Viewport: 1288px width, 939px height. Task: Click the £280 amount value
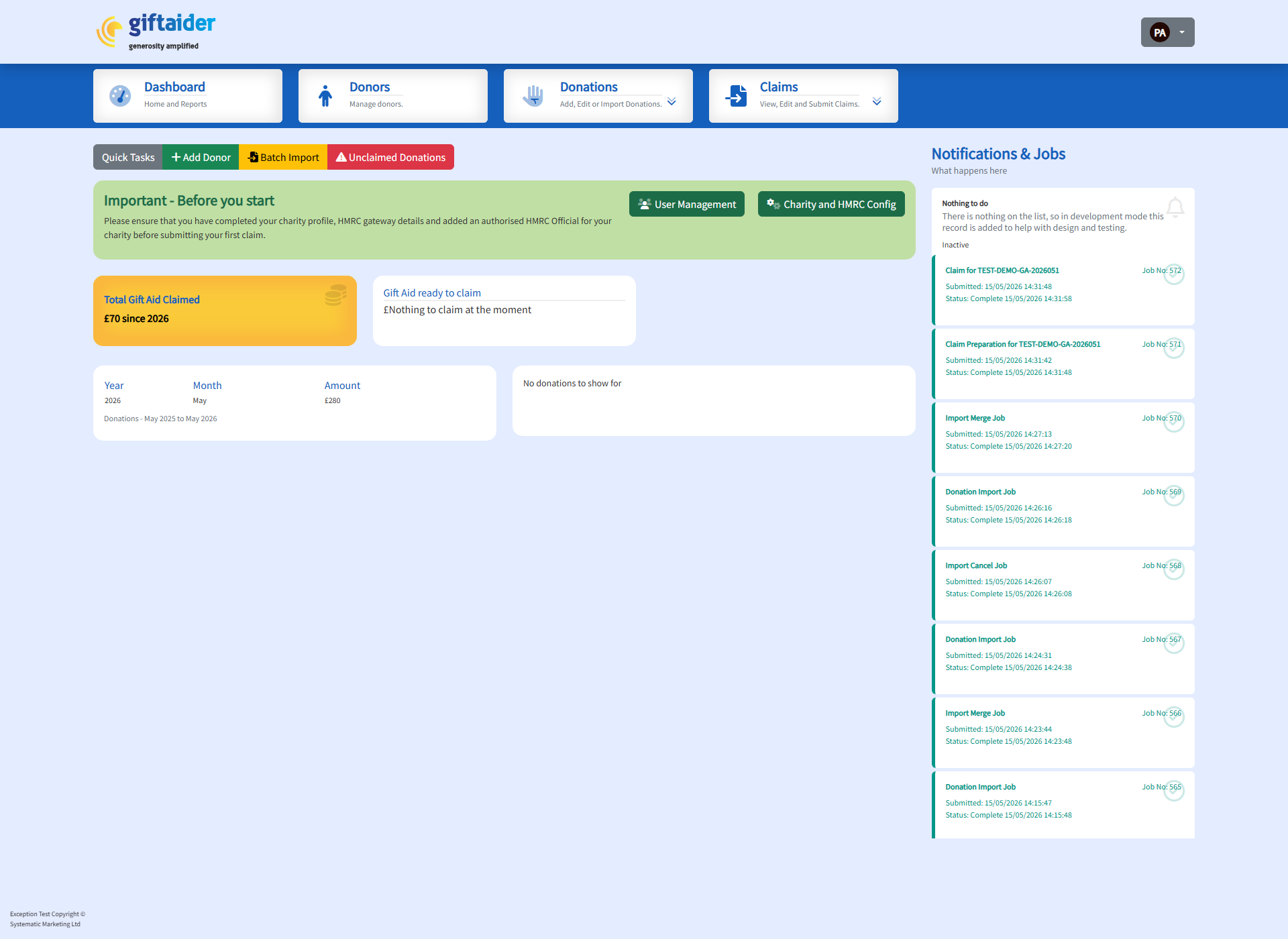point(333,400)
